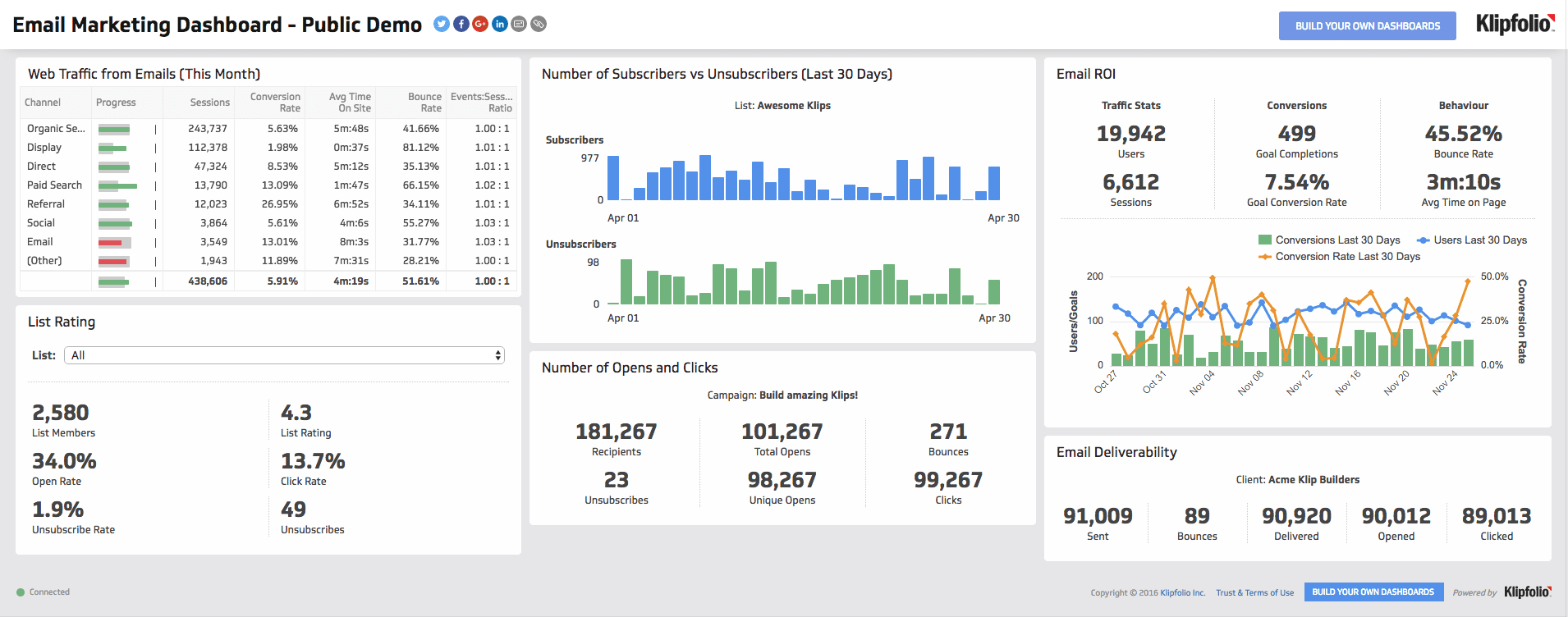Toggle Users Last 30 Days legend
Screen dimensions: 1568x617
[x=1472, y=240]
